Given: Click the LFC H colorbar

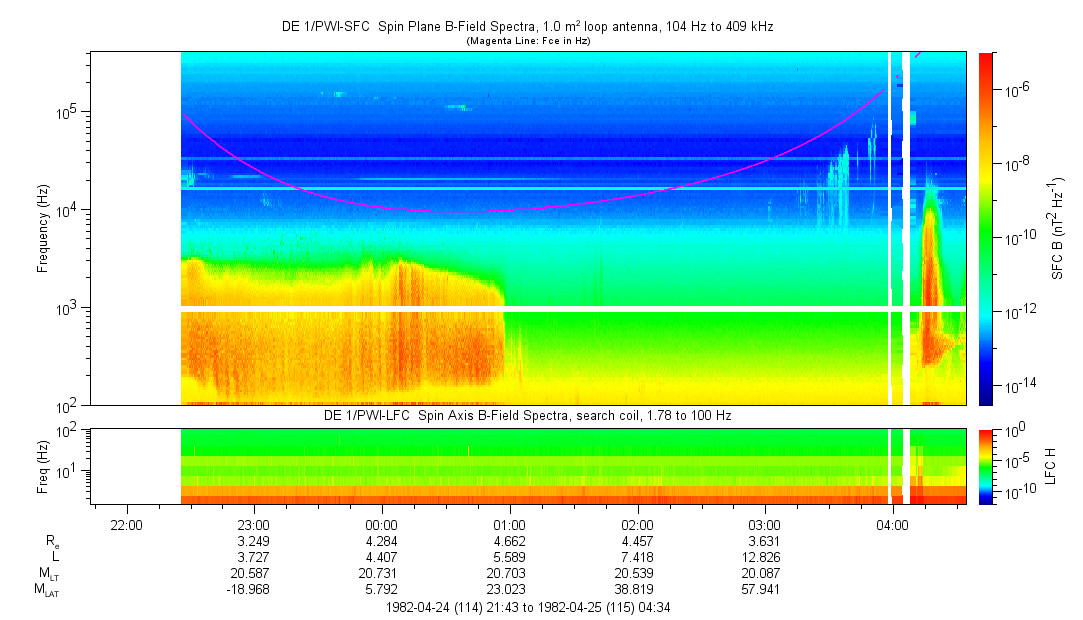Looking at the screenshot, I should click(x=985, y=466).
